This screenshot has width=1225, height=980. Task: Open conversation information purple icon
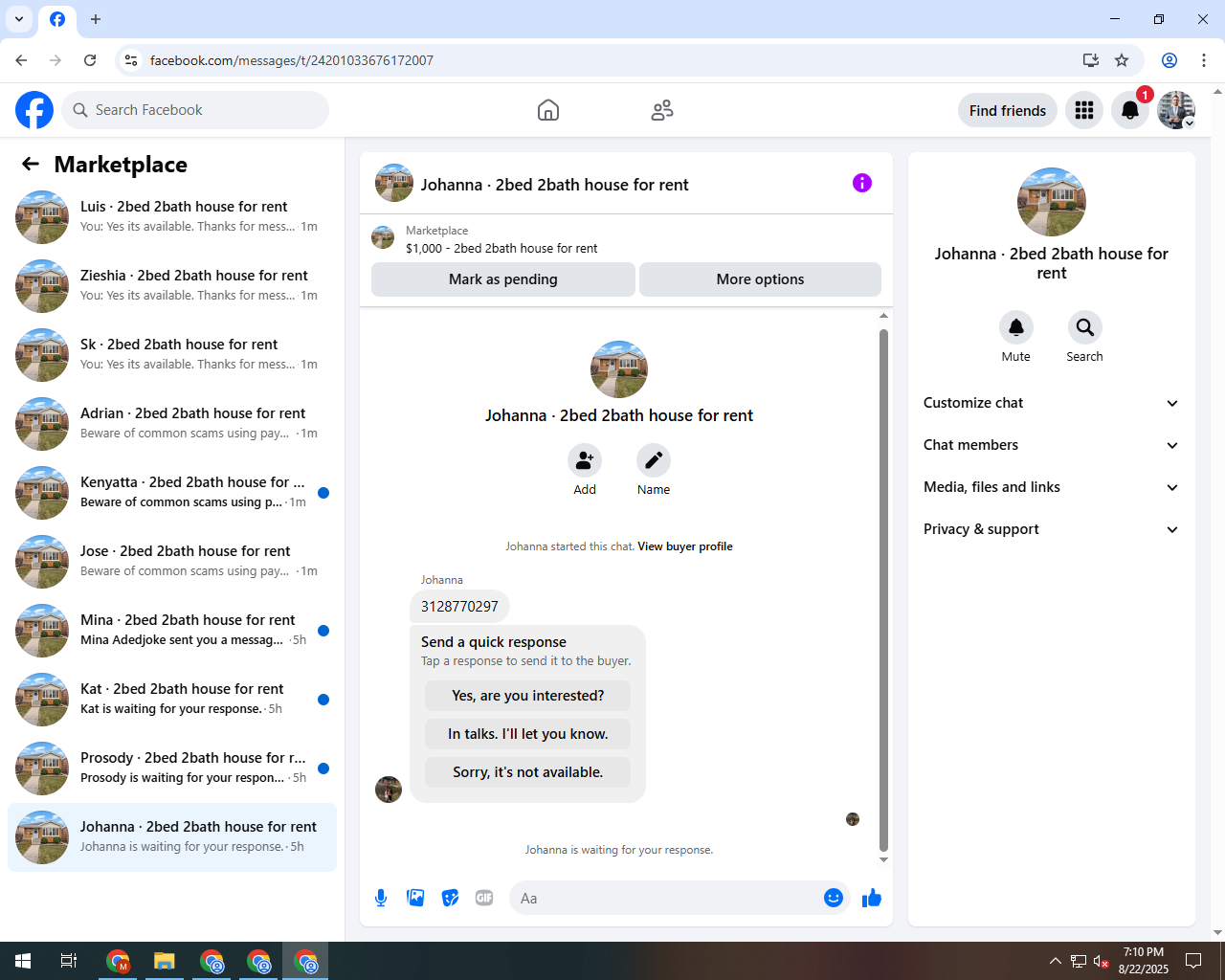point(862,183)
